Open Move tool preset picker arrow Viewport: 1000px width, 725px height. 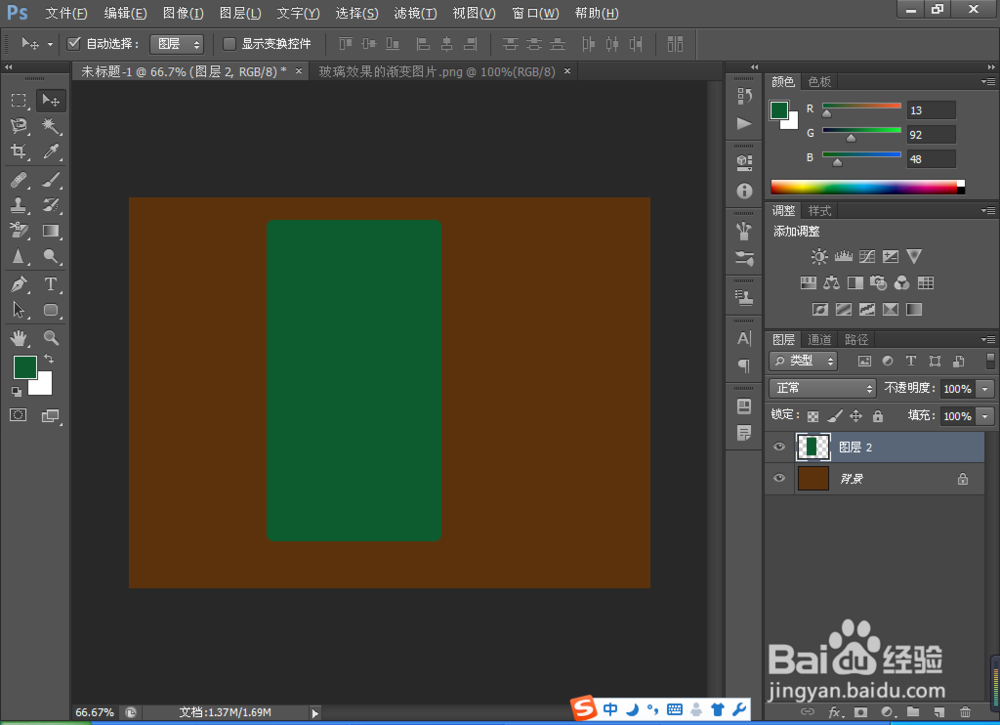coord(50,44)
